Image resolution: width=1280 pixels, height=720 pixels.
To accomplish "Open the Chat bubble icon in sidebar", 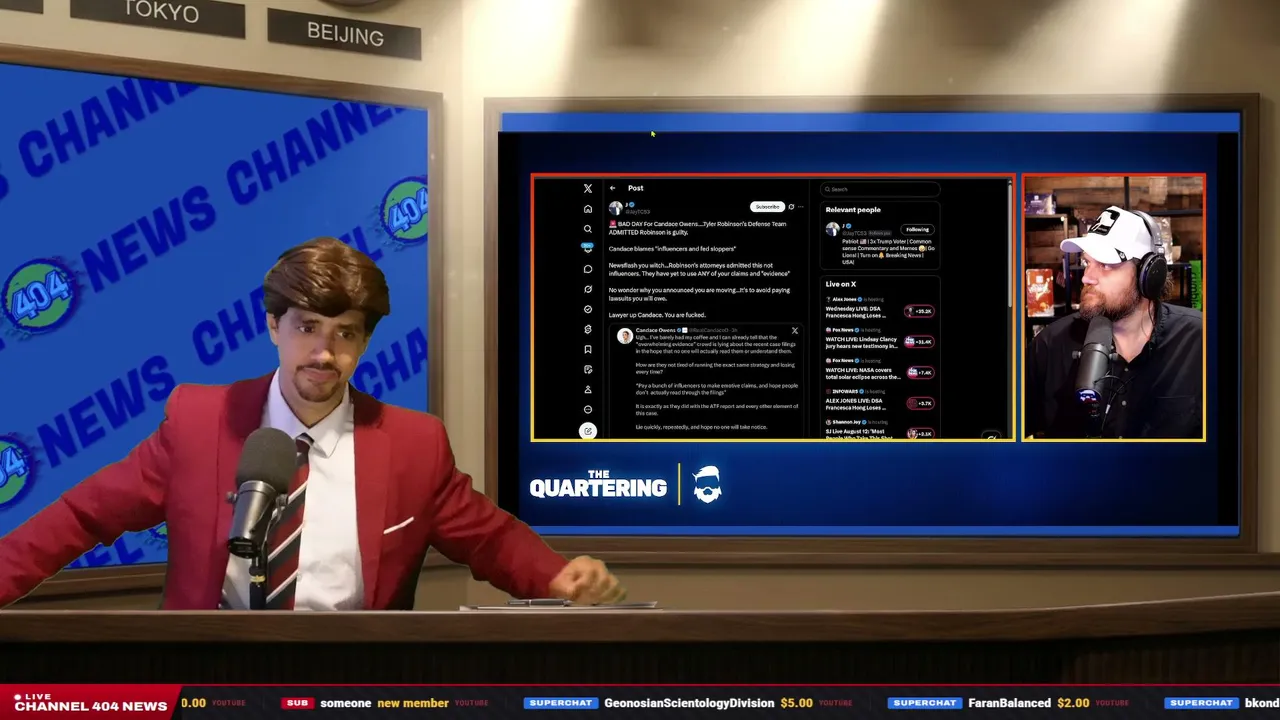I will pos(588,269).
